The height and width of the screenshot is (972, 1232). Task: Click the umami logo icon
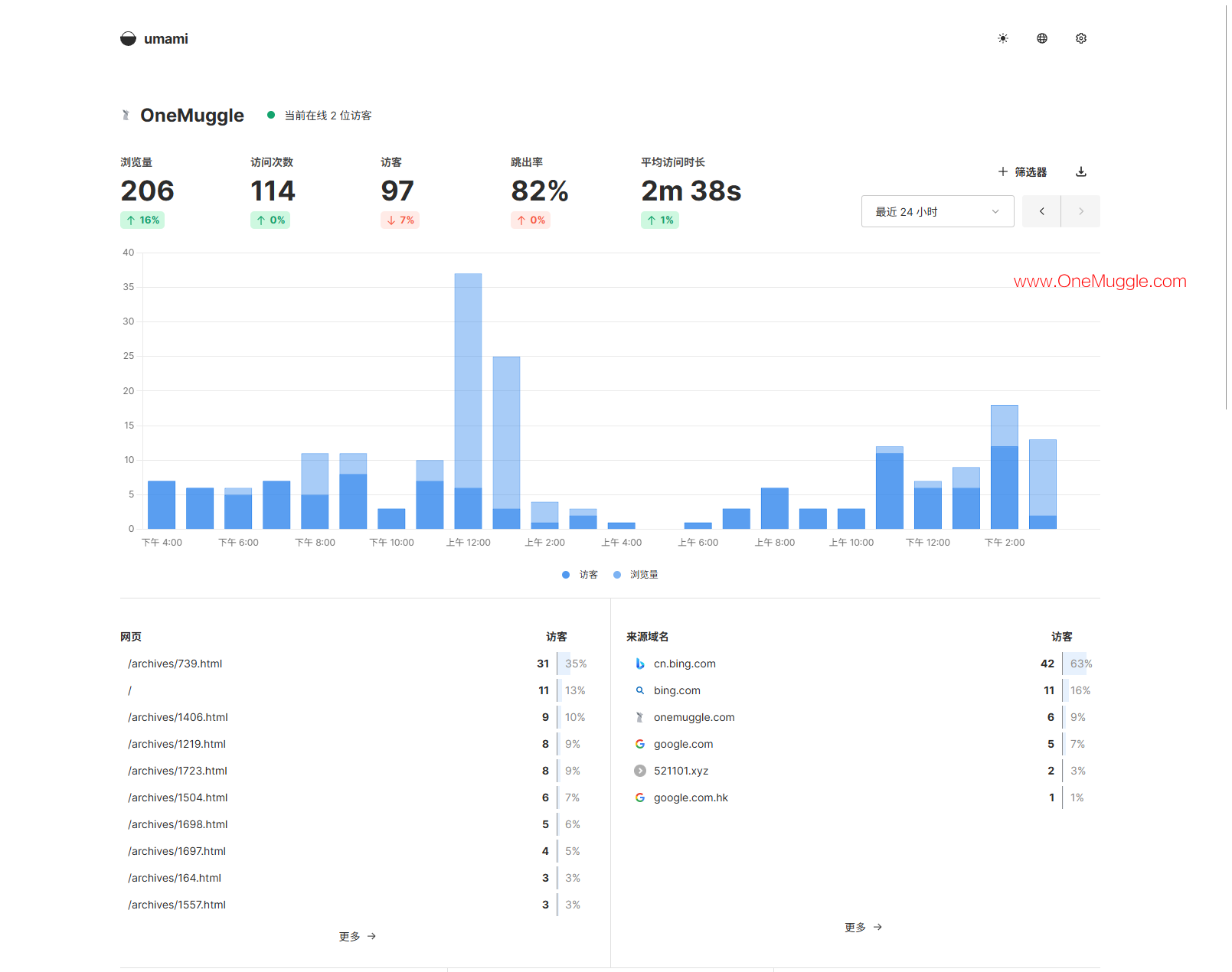(128, 38)
